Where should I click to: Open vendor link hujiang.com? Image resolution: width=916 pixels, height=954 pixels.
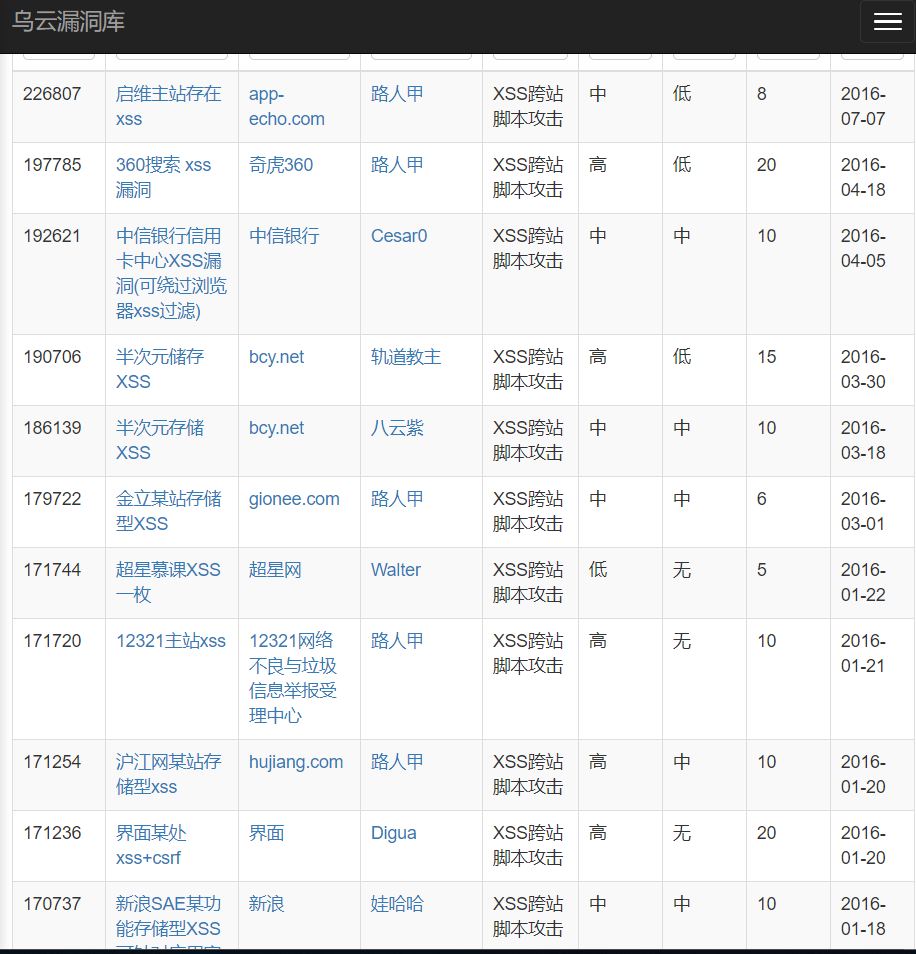tap(296, 762)
